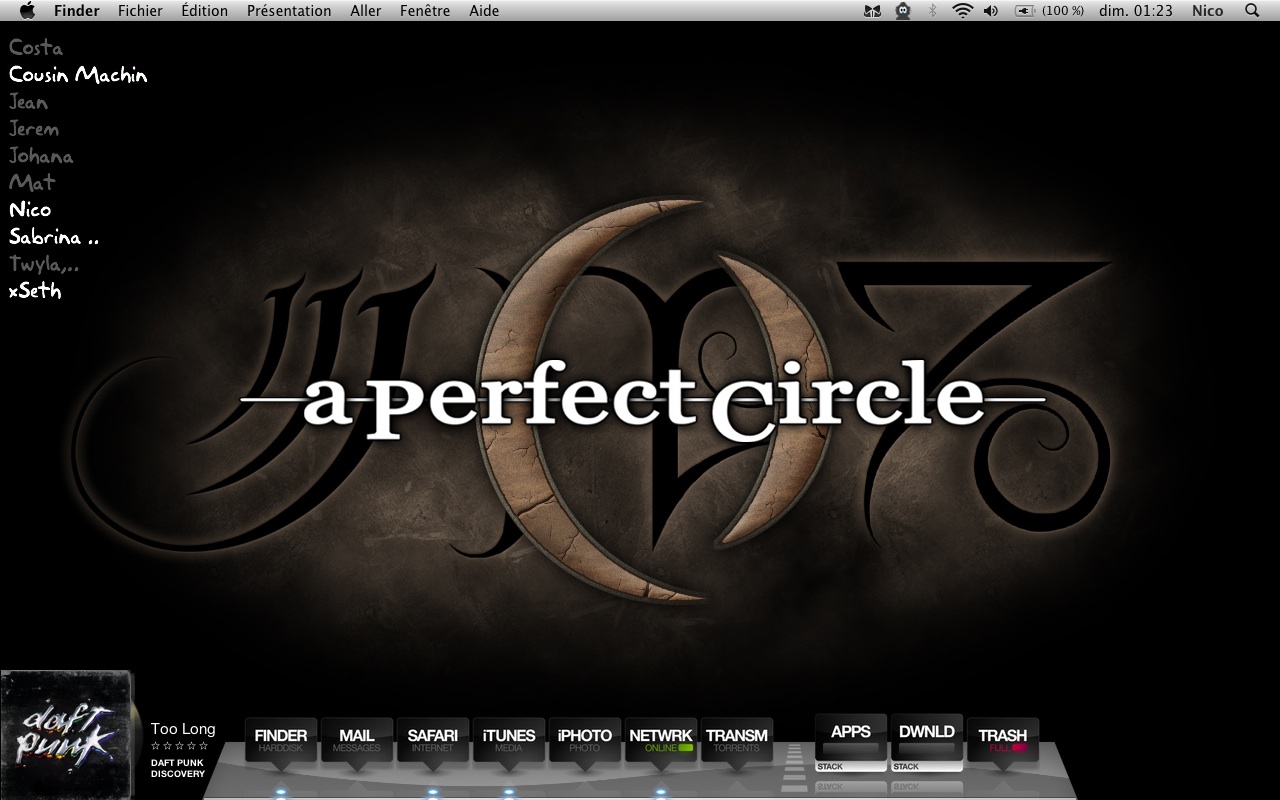The width and height of the screenshot is (1280, 800).
Task: Open Spotlight search magnifier
Action: pos(1252,10)
